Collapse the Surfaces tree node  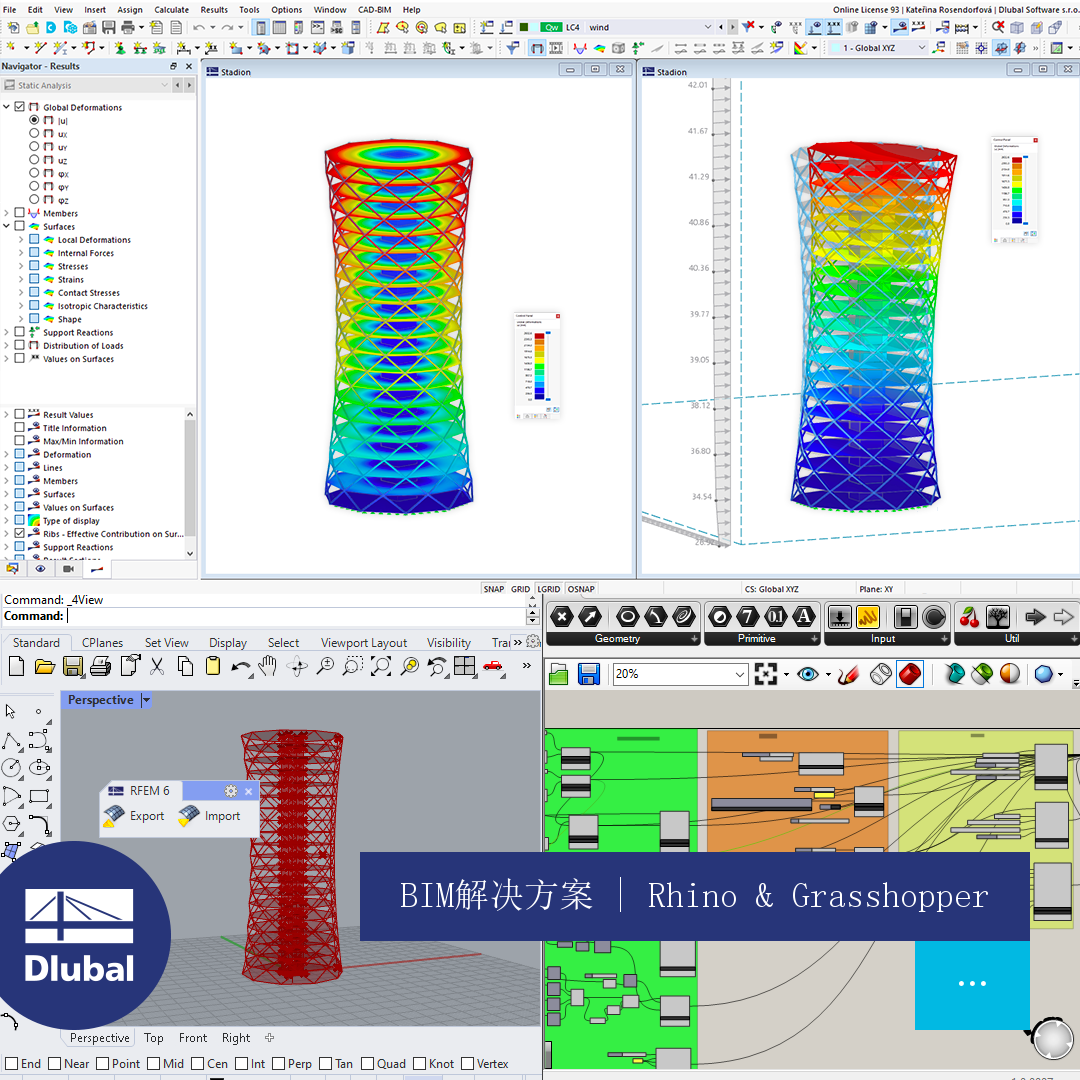pyautogui.click(x=6, y=226)
